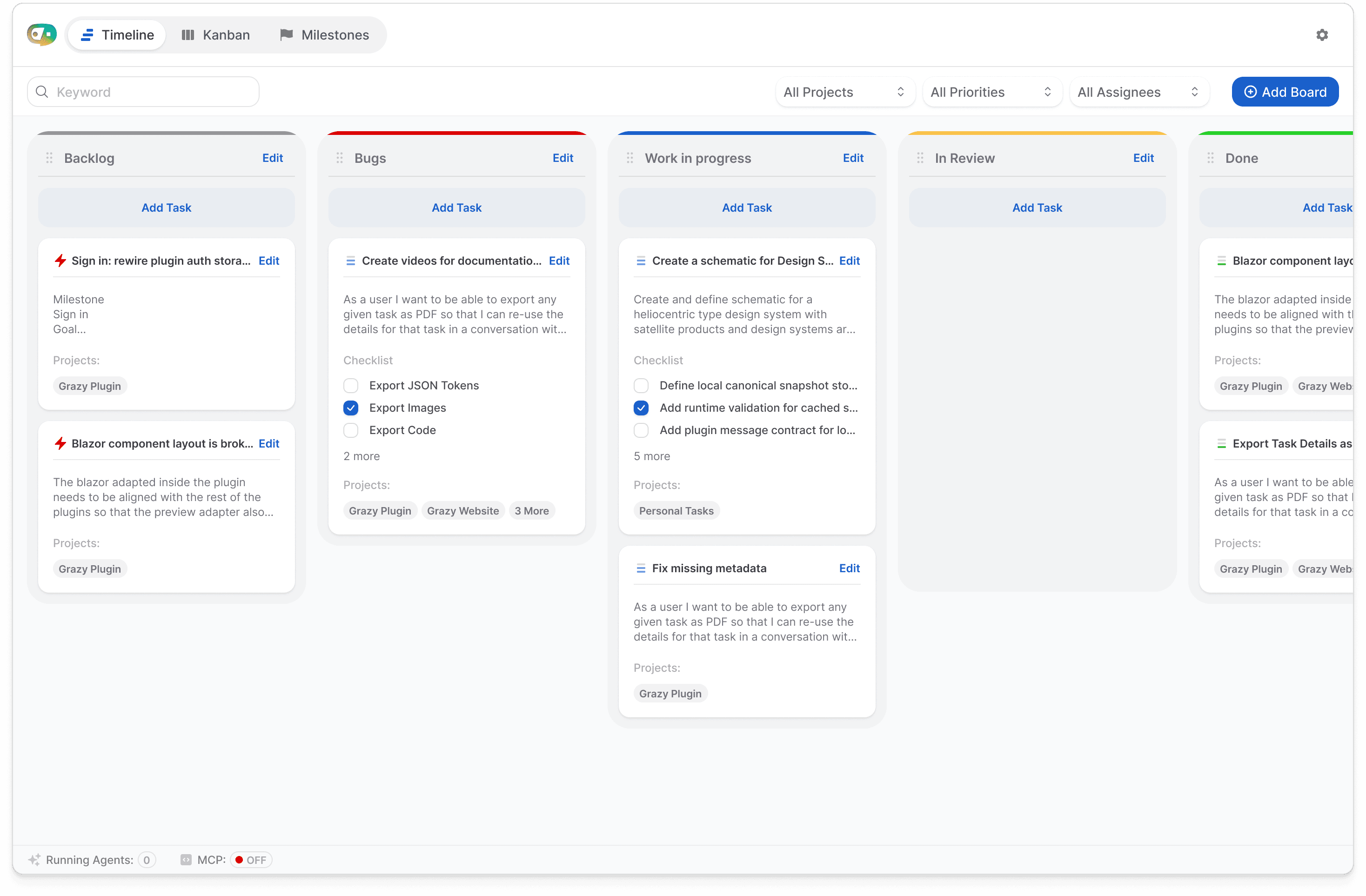
Task: Expand 2 more checklist items
Action: click(362, 456)
